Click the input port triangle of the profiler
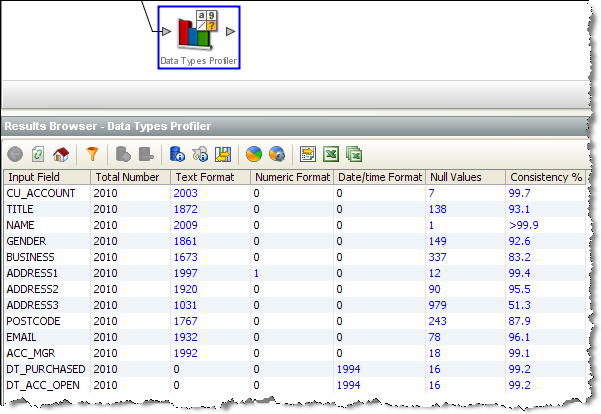Viewport: 601px width, 414px height. (x=166, y=31)
